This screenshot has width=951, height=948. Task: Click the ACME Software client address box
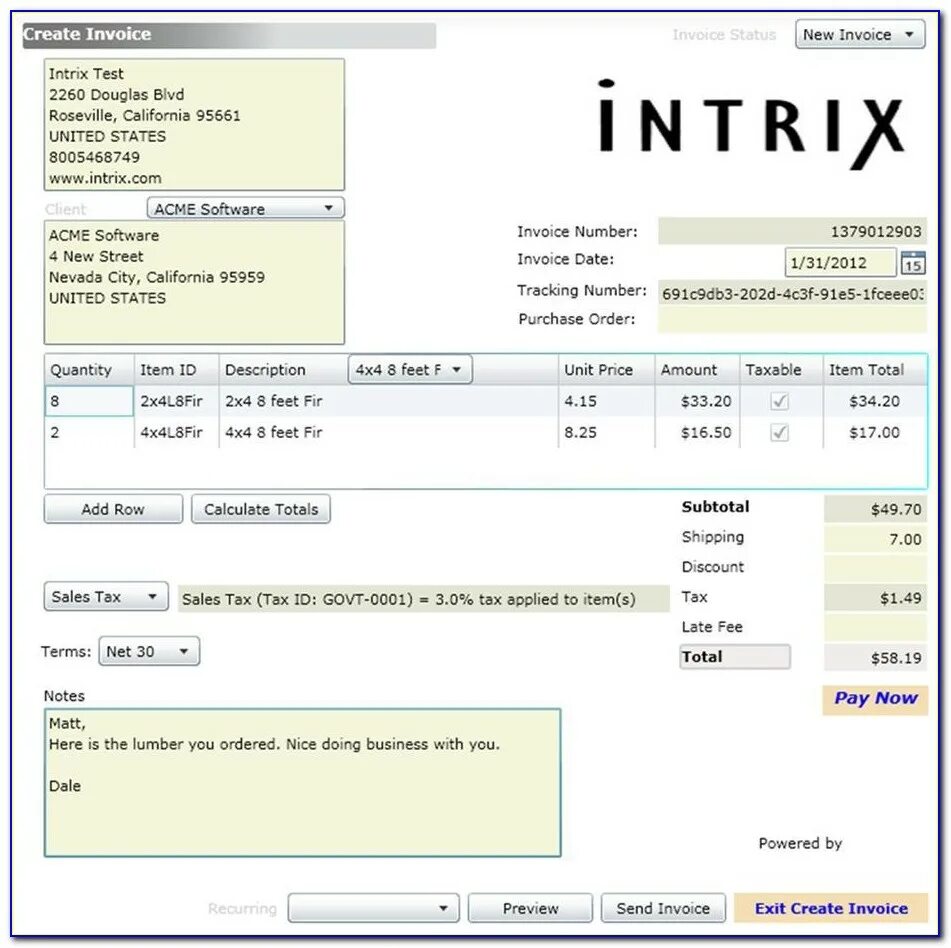(195, 283)
